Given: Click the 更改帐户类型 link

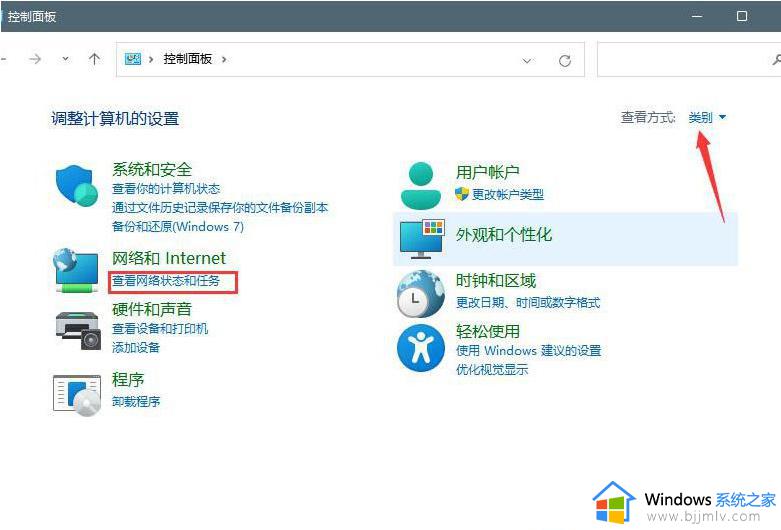Looking at the screenshot, I should tap(508, 194).
